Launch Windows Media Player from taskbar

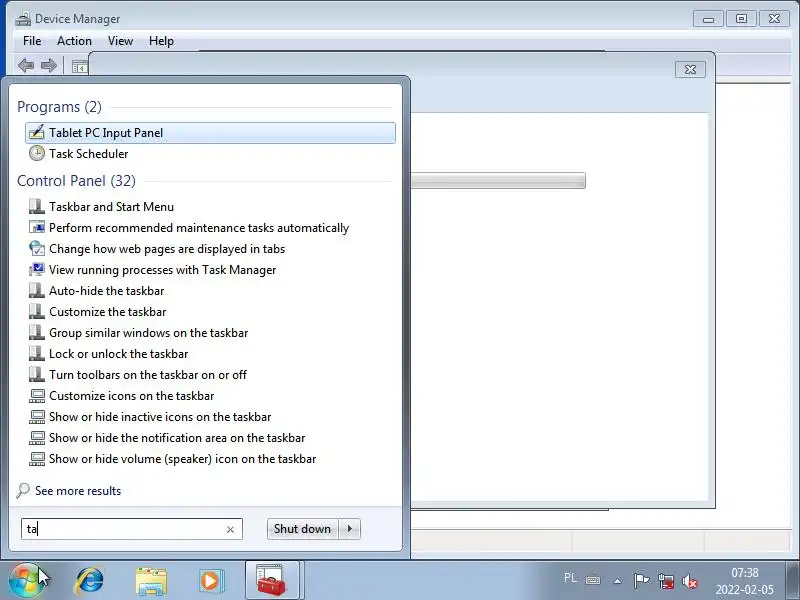pos(210,581)
